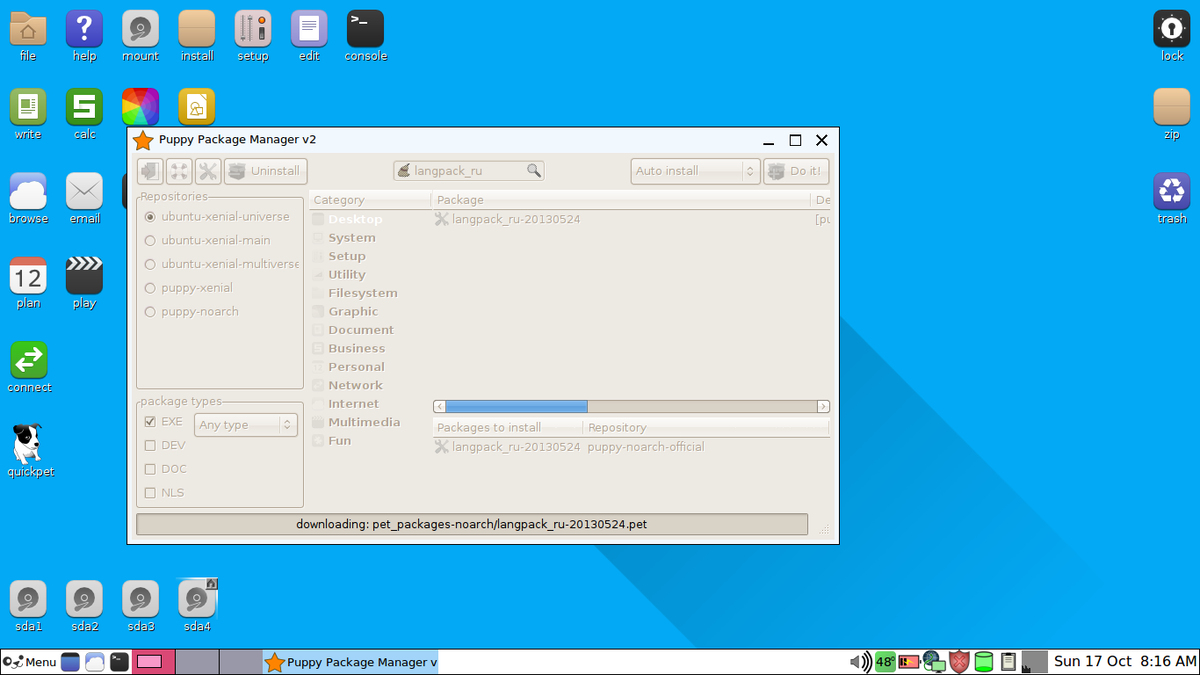Click the firewall shield tray icon
The width and height of the screenshot is (1200, 675).
click(x=960, y=662)
